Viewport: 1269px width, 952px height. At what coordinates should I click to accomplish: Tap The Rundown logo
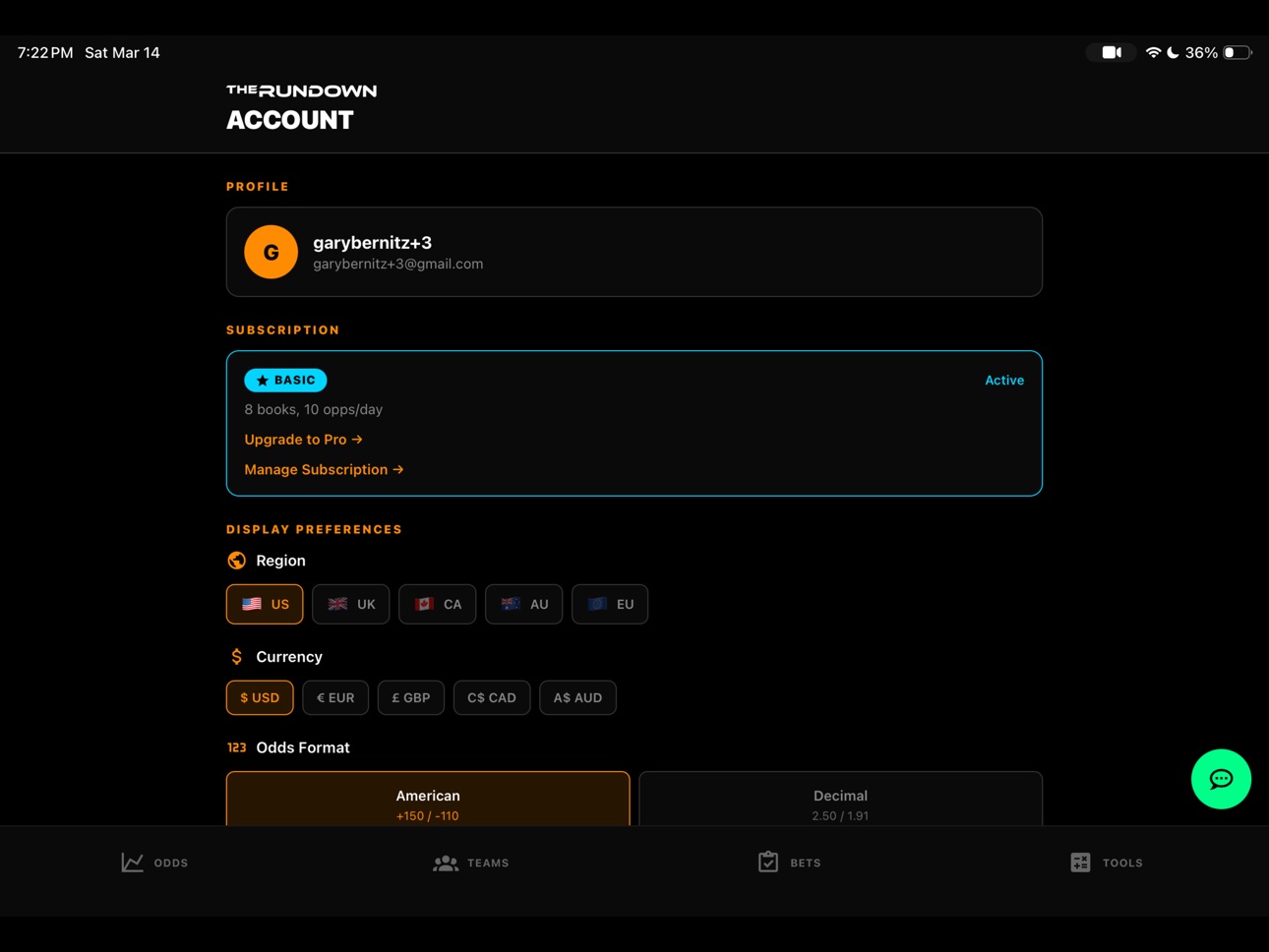301,90
